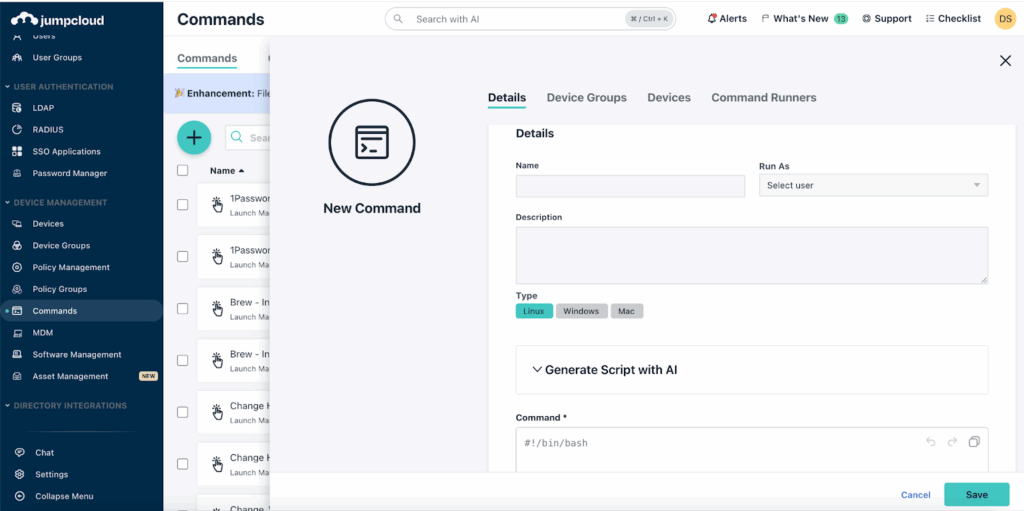Click the green plus add command button
Image resolution: width=1024 pixels, height=511 pixels.
coord(194,137)
